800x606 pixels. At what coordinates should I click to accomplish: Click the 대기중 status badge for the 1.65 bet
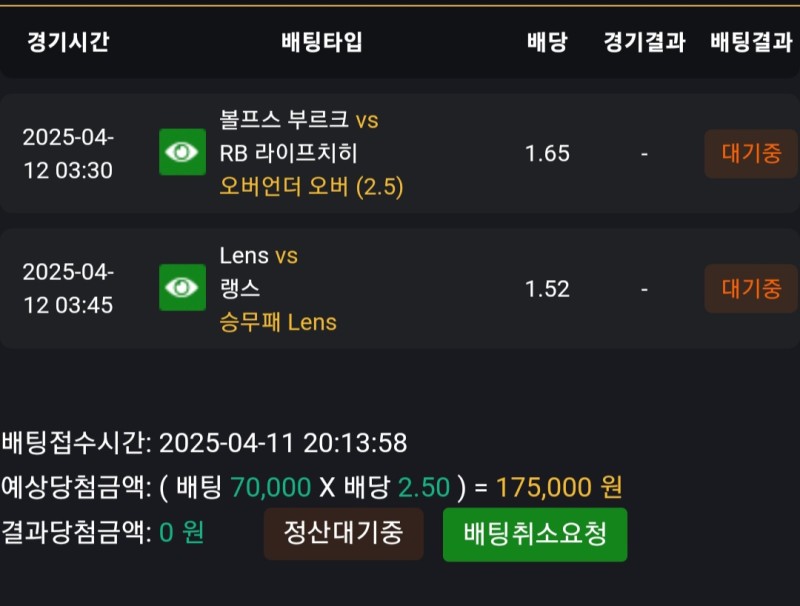click(751, 153)
